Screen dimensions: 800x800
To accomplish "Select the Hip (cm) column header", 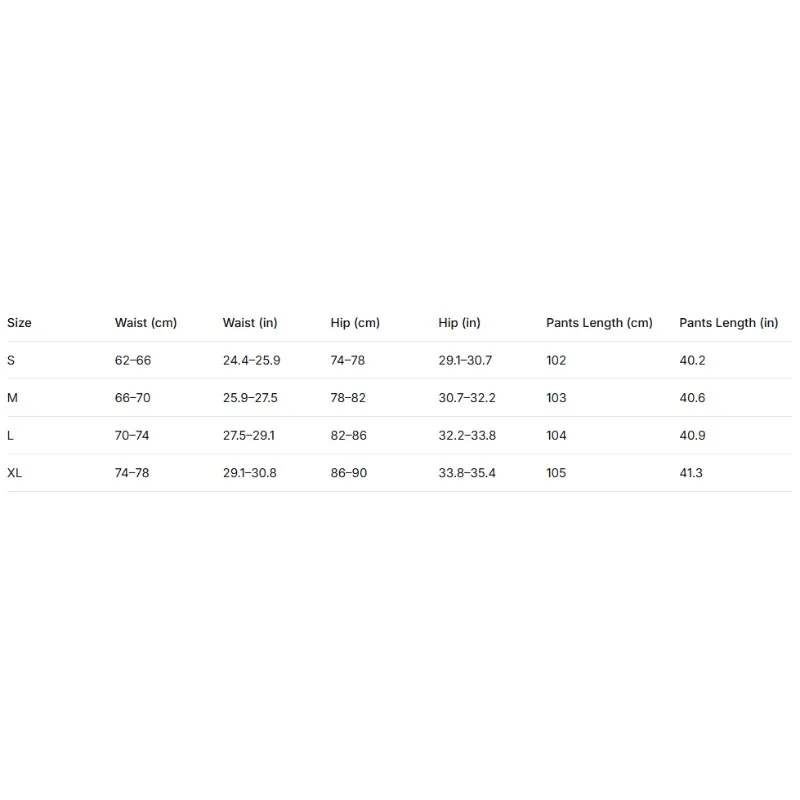I will tap(355, 323).
